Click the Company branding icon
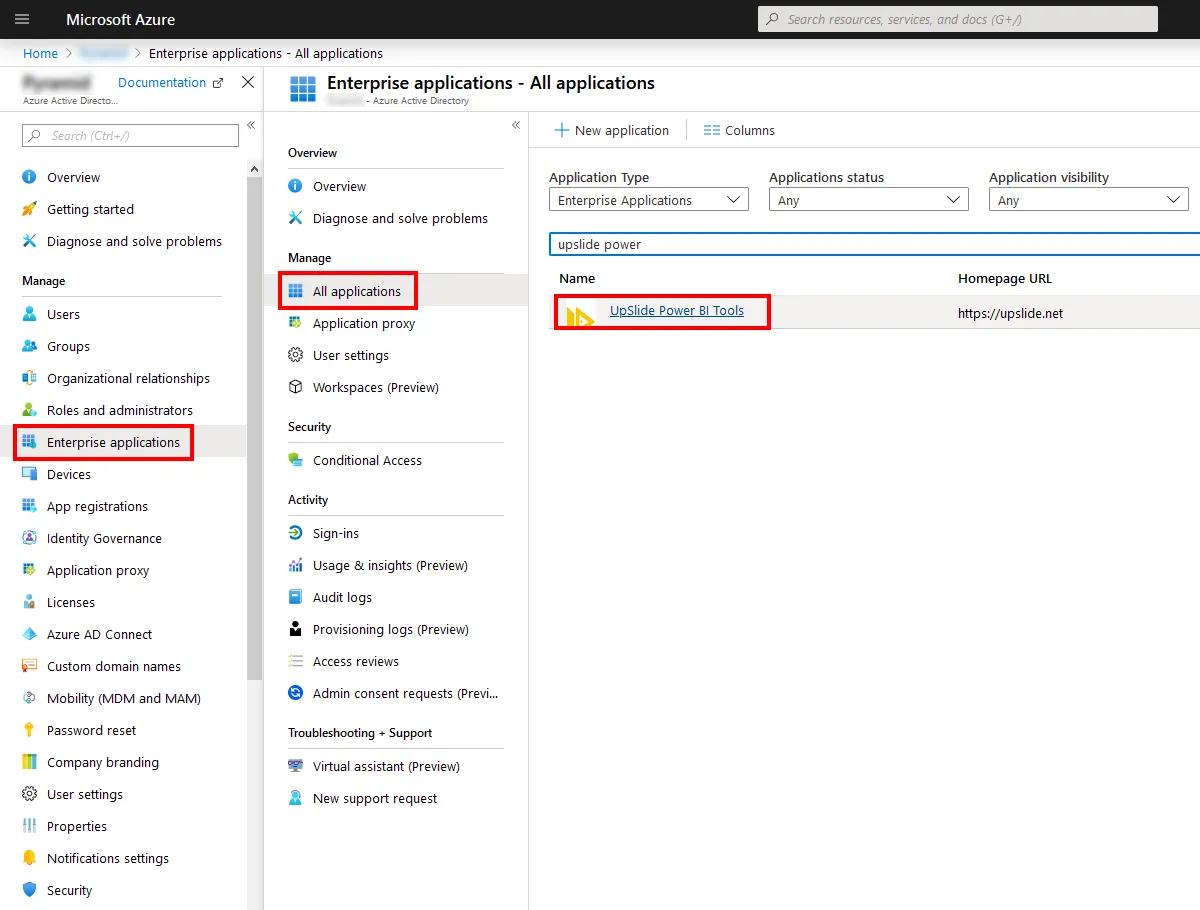 (x=29, y=762)
